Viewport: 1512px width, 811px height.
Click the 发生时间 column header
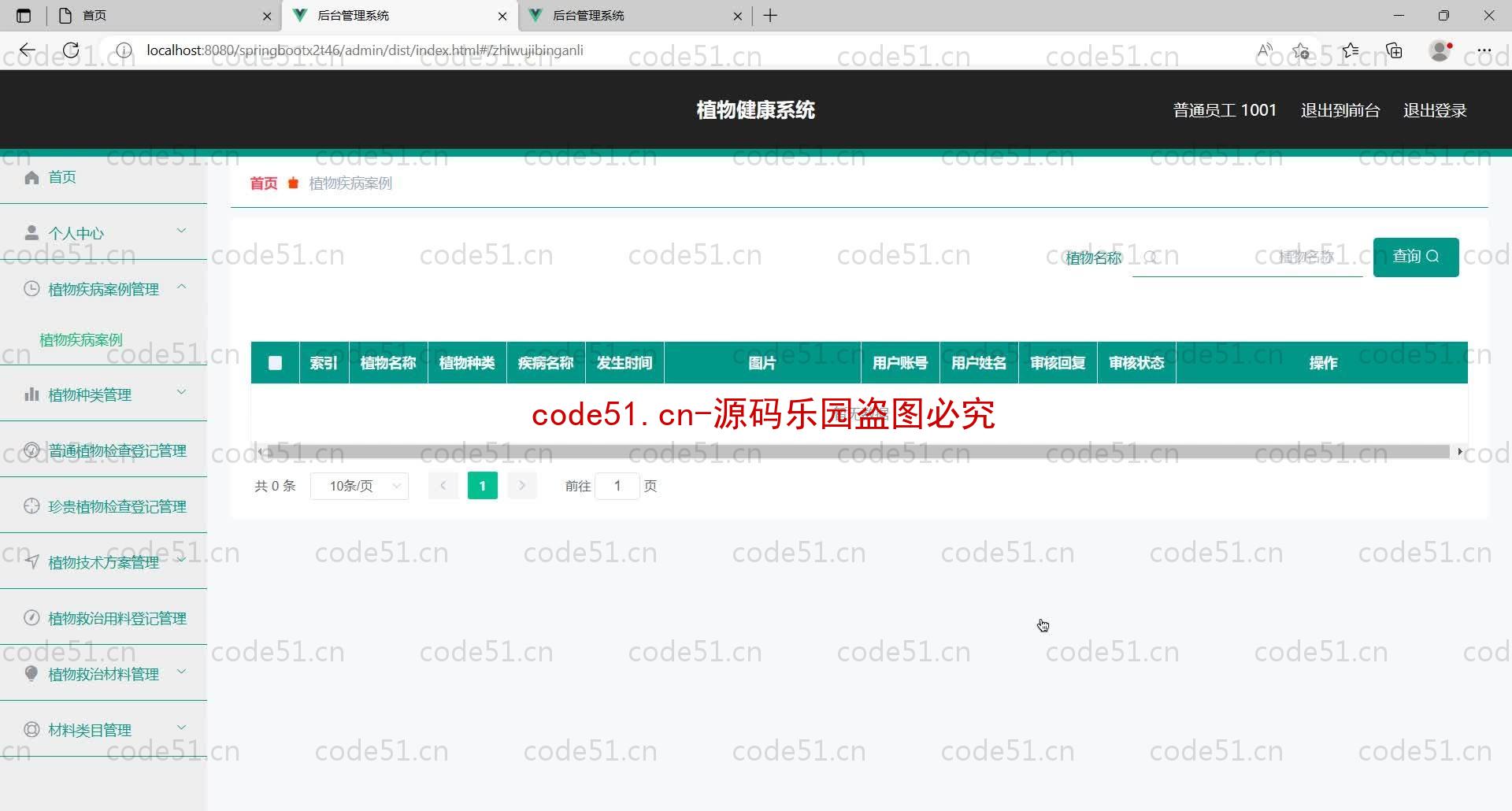(x=624, y=363)
